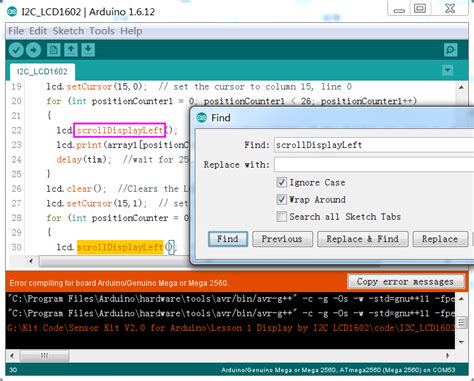The image size is (474, 381).
Task: Open the Edit menu
Action: pos(38,31)
